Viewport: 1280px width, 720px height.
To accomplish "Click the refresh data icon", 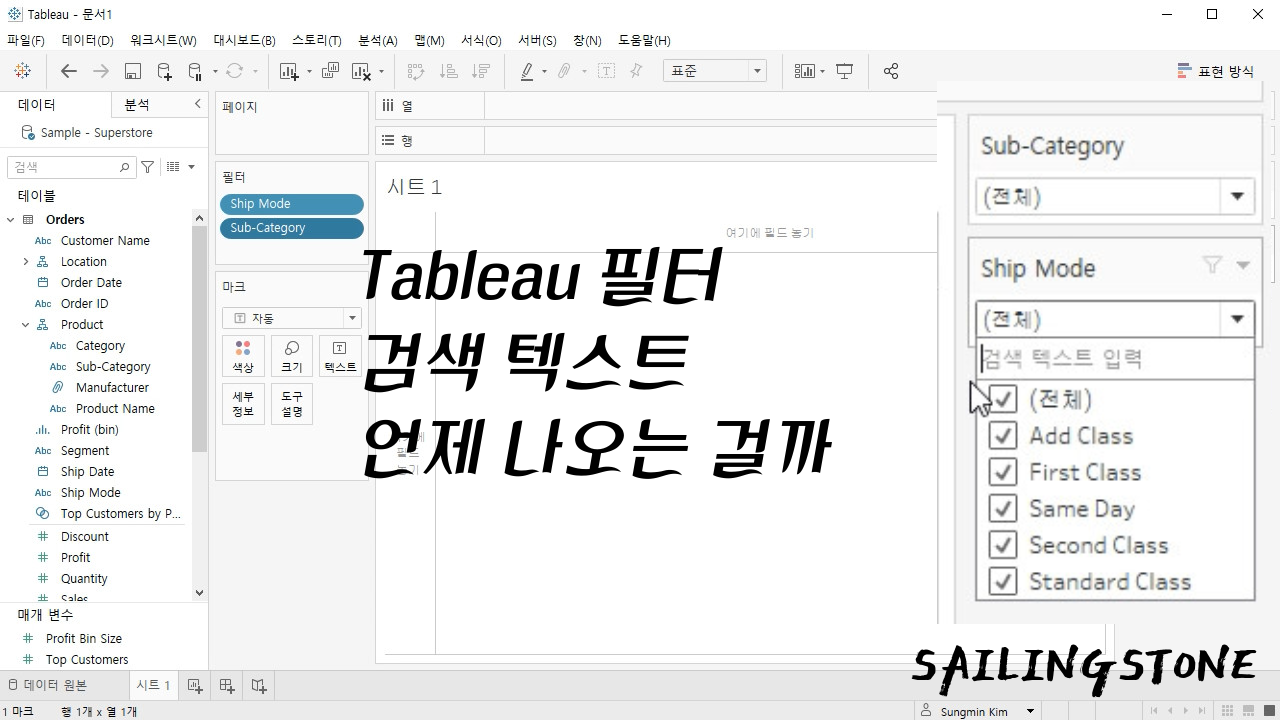I will tap(235, 71).
